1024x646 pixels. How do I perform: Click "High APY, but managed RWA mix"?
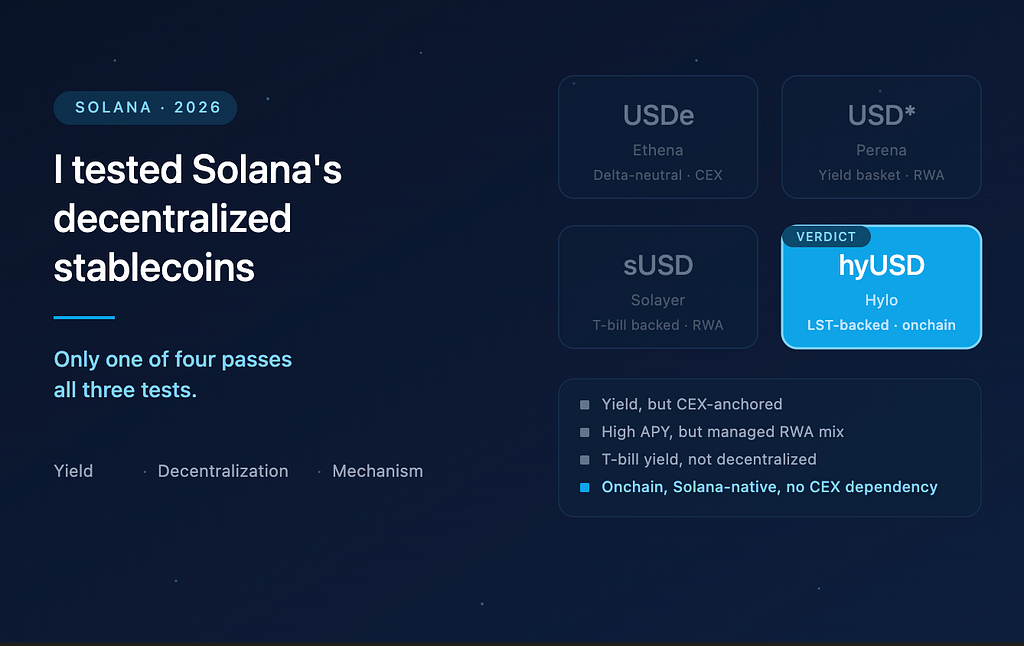722,432
